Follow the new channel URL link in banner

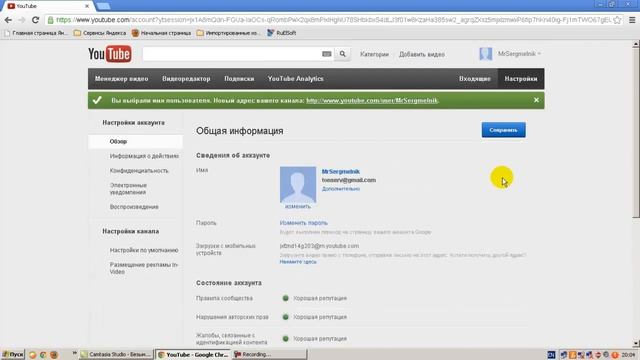coord(372,100)
